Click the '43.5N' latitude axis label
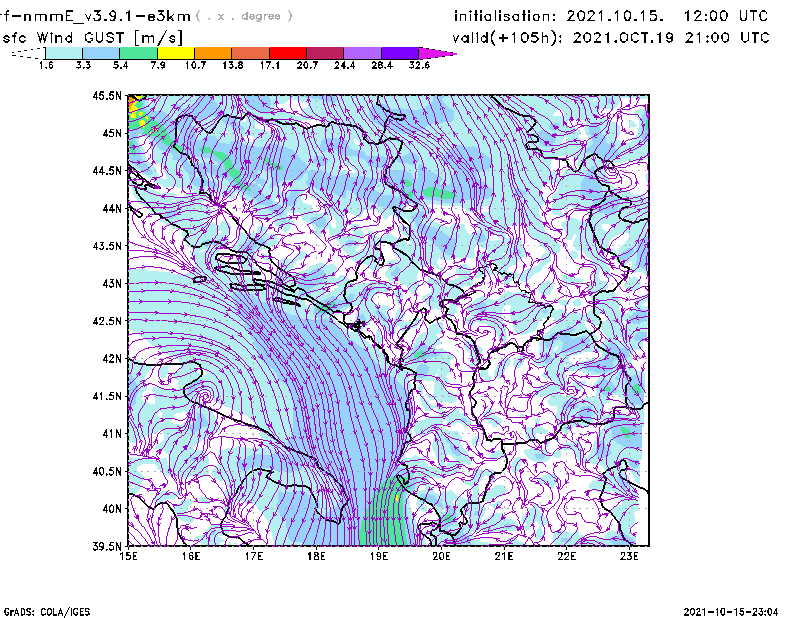Viewport: 800px width, 618px height. pyautogui.click(x=107, y=246)
